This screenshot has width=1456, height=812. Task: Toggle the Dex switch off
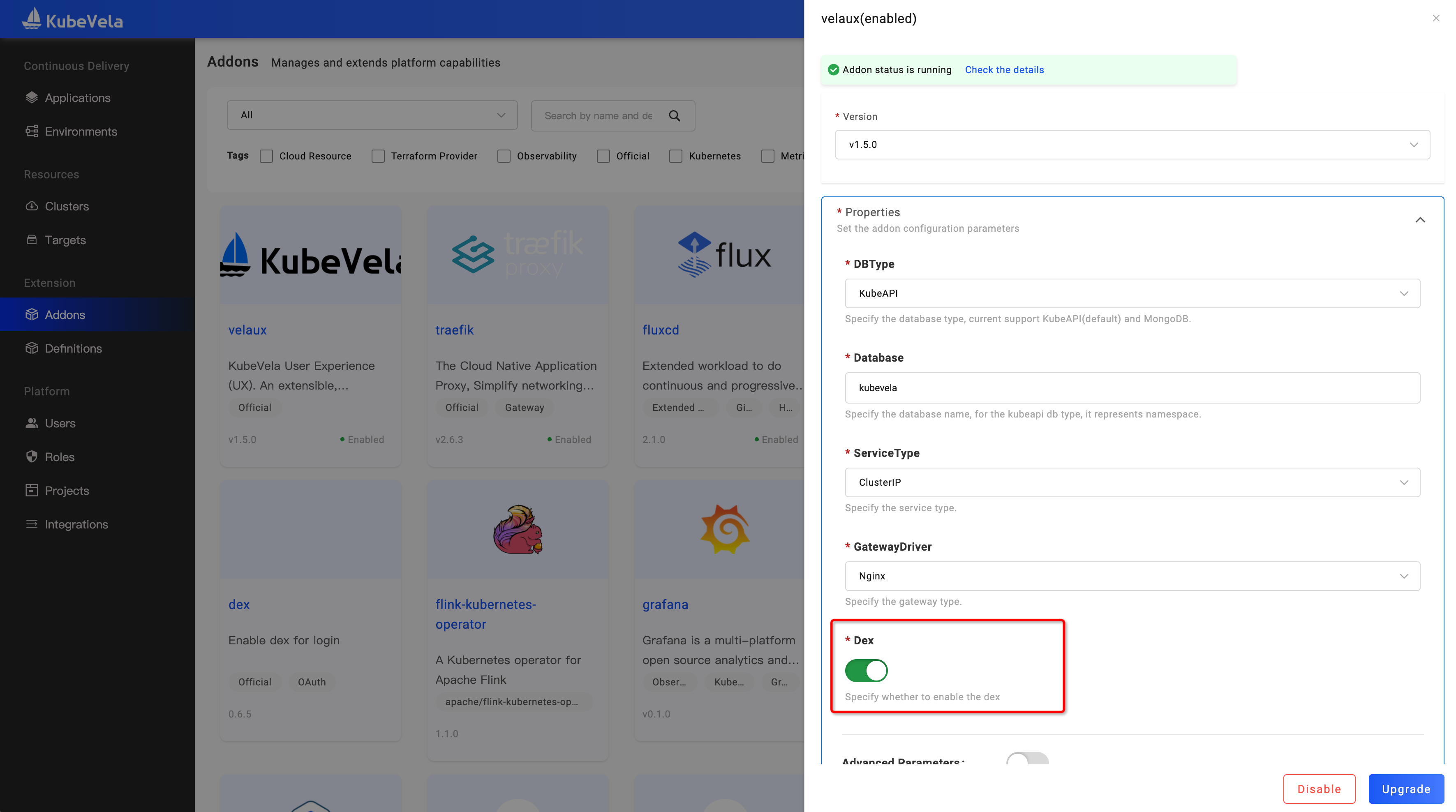pos(866,671)
